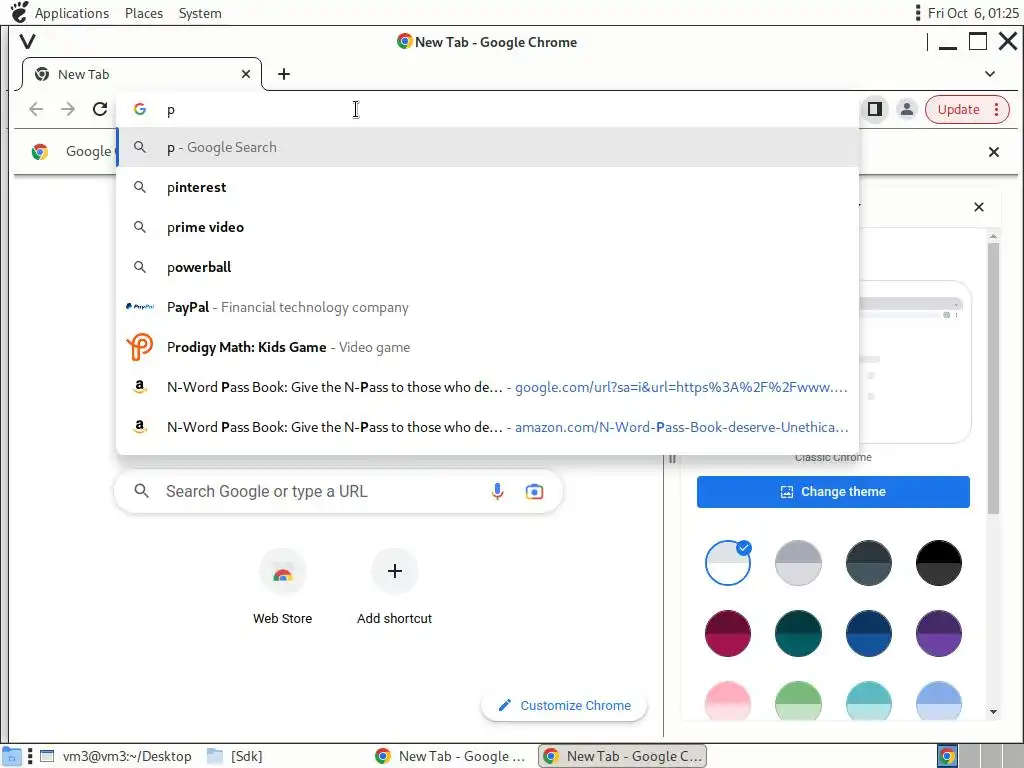This screenshot has height=768, width=1024.
Task: Click the side panel resize handle
Action: 672,459
